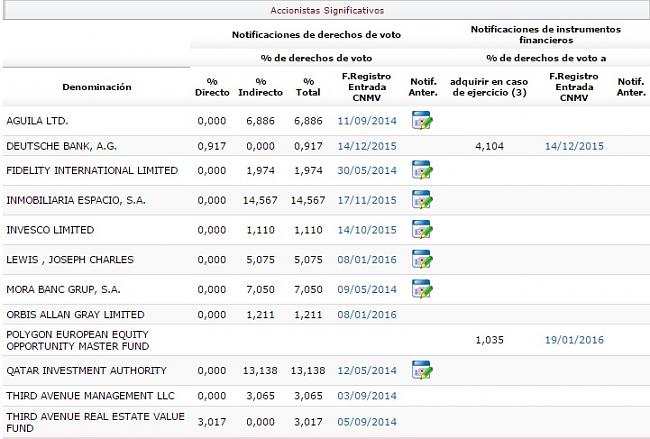Viewport: 650px width, 439px height.
Task: Click the 3,017 direct percentage for Third Avenue fund
Action: [x=212, y=422]
